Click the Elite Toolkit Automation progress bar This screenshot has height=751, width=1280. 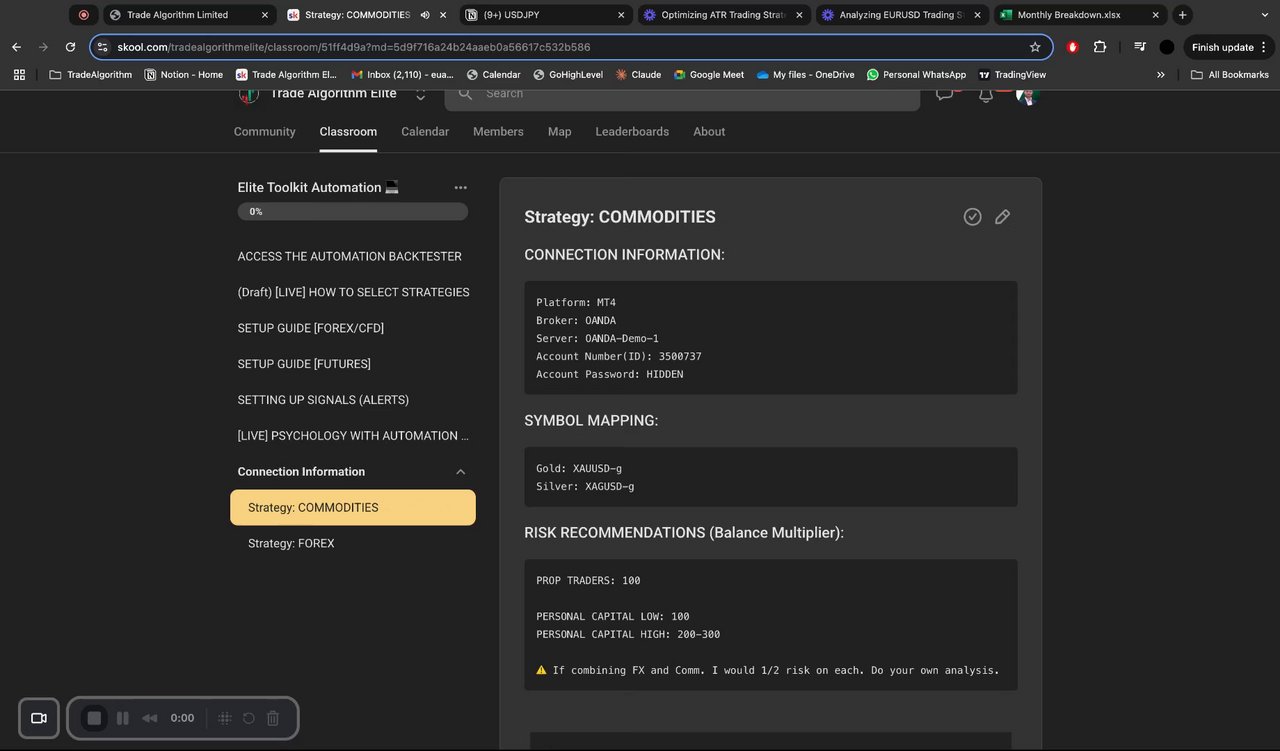coord(352,212)
